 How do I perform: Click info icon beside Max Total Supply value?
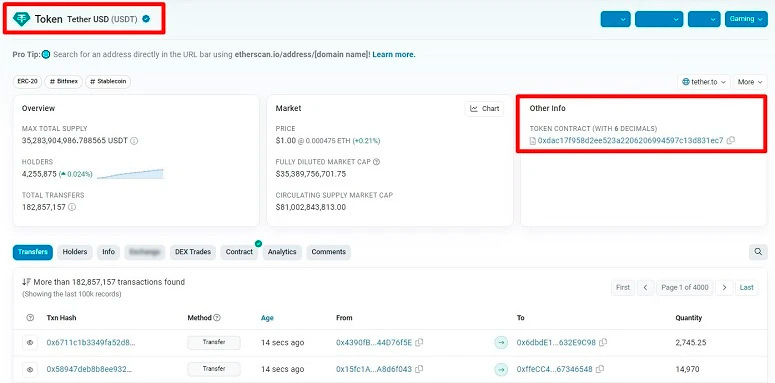coord(134,141)
